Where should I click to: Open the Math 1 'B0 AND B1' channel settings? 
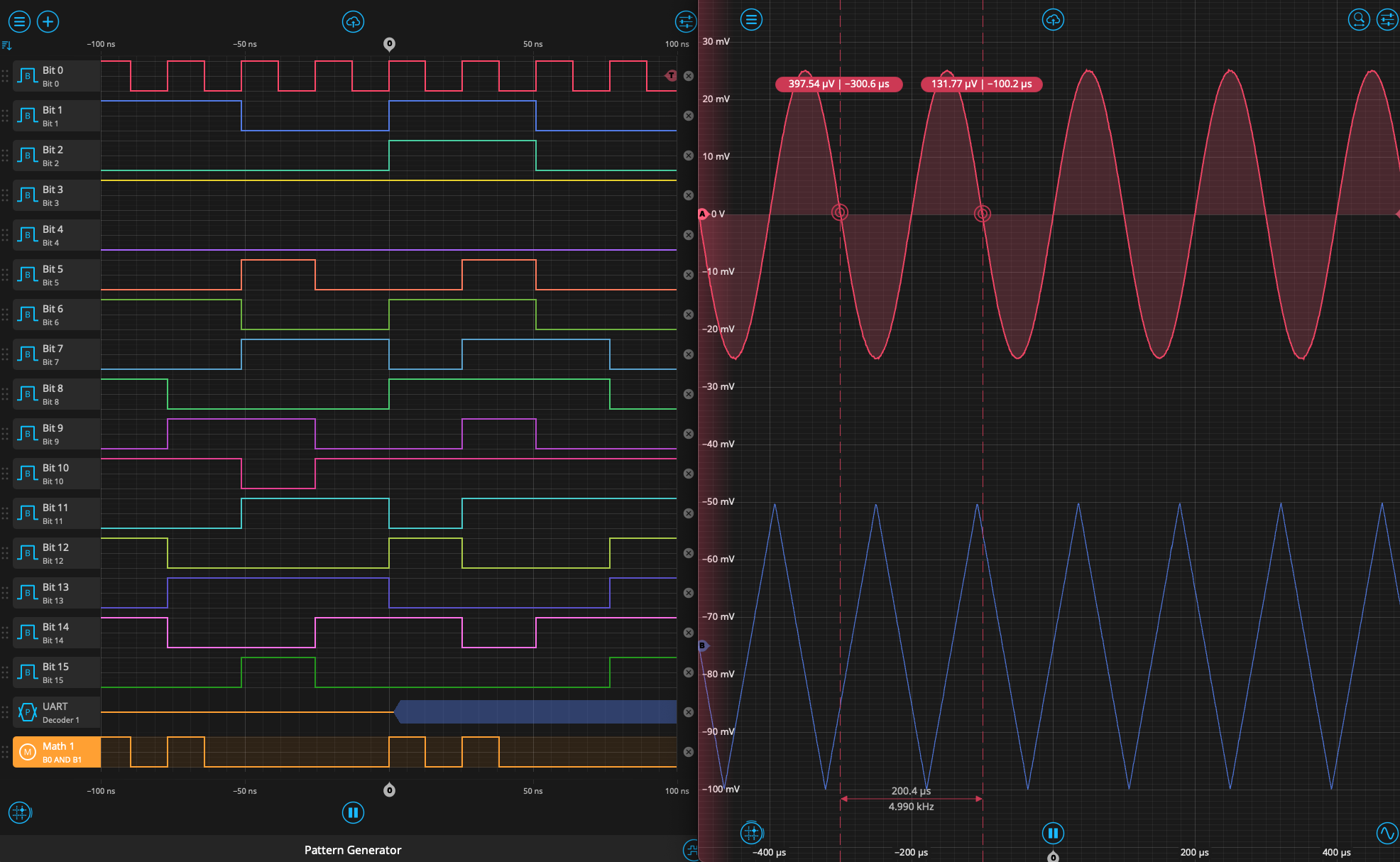(56, 751)
